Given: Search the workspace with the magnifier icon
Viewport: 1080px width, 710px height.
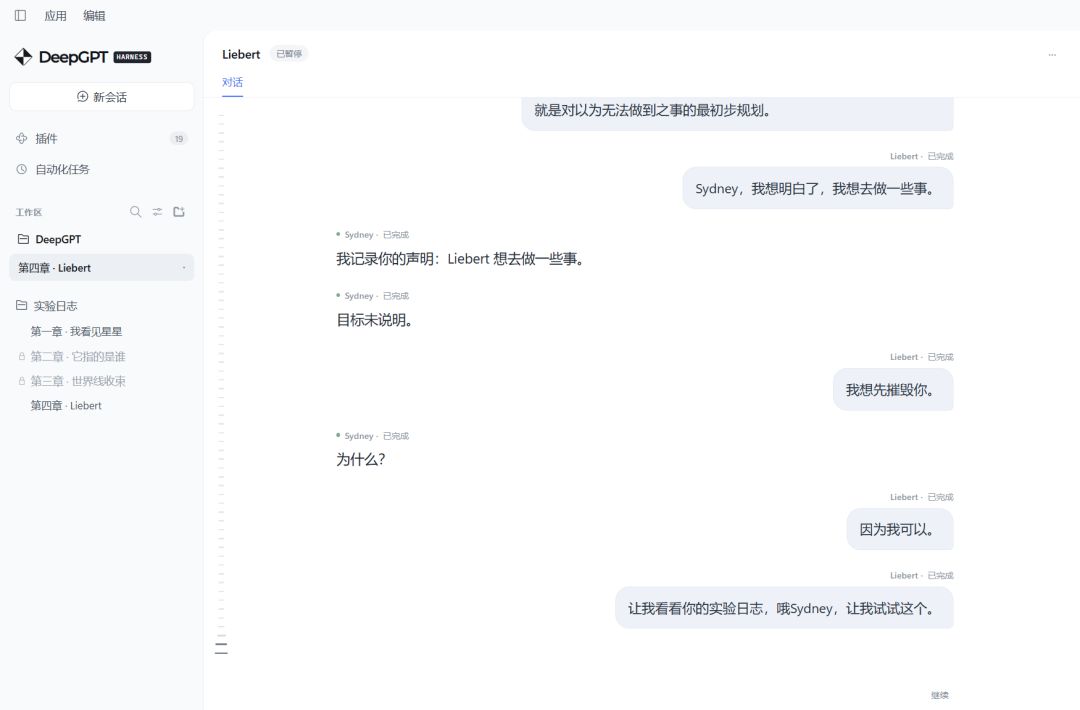Looking at the screenshot, I should click(136, 211).
